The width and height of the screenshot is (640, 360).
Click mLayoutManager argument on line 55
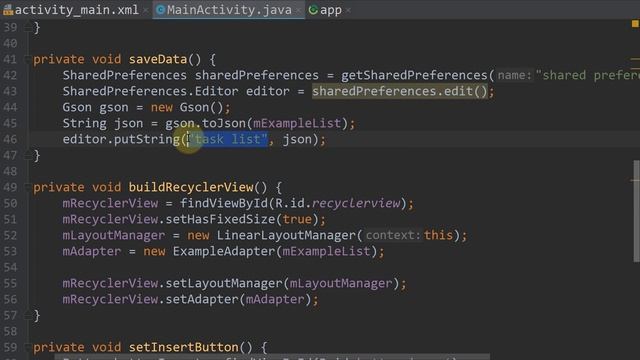tap(341, 283)
